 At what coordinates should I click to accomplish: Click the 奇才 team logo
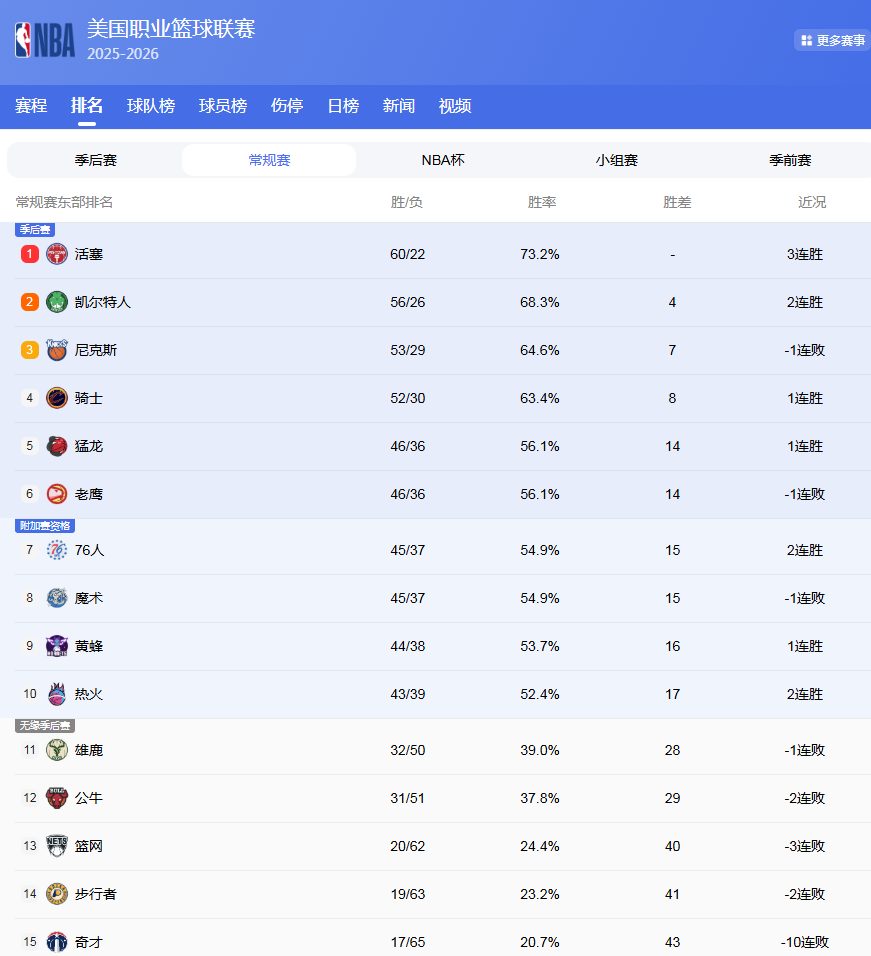click(57, 942)
